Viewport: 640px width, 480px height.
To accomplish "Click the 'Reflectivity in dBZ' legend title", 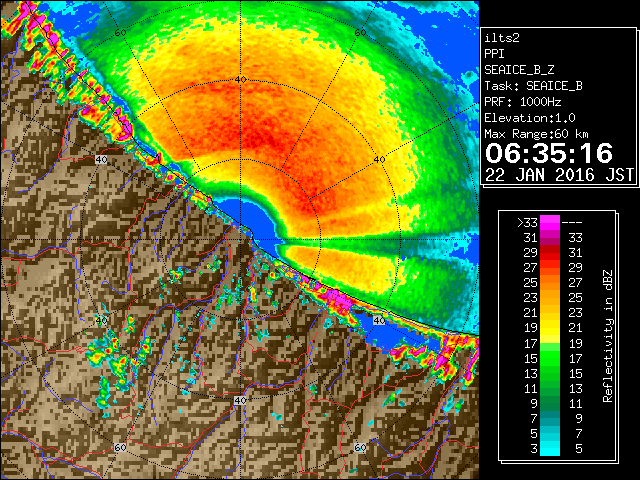I will [x=607, y=336].
